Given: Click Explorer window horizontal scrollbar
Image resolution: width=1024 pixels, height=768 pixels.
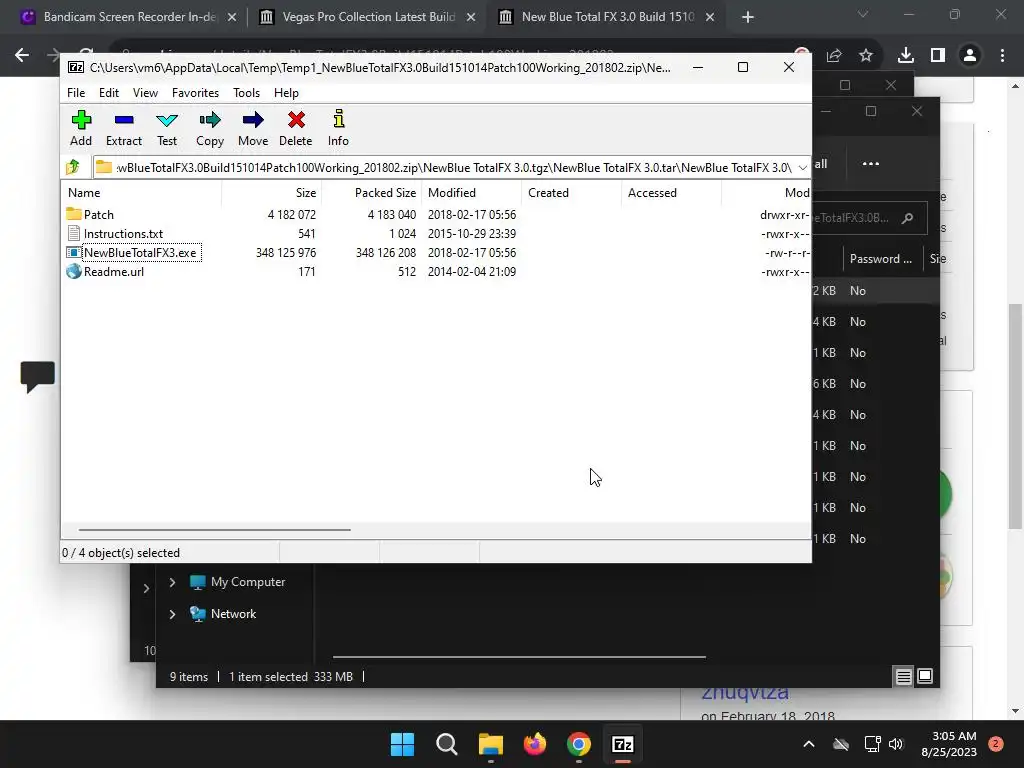Looking at the screenshot, I should [x=519, y=656].
